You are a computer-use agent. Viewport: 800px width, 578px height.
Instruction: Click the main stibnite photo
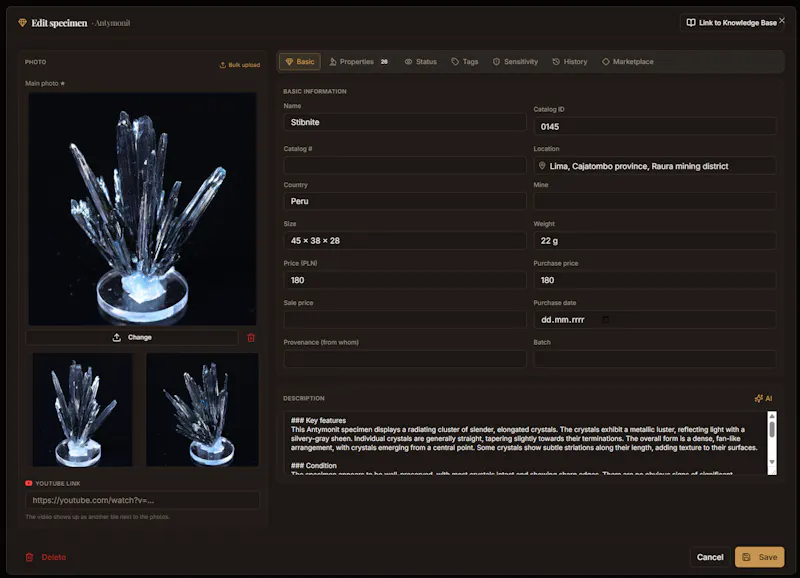point(142,209)
